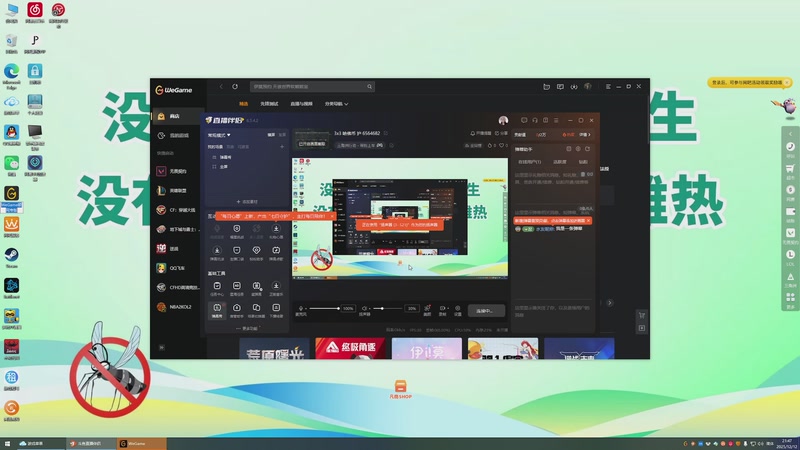800x450 pixels.
Task: Open the streamer avatar in 直播伴侣
Action: coord(503,120)
